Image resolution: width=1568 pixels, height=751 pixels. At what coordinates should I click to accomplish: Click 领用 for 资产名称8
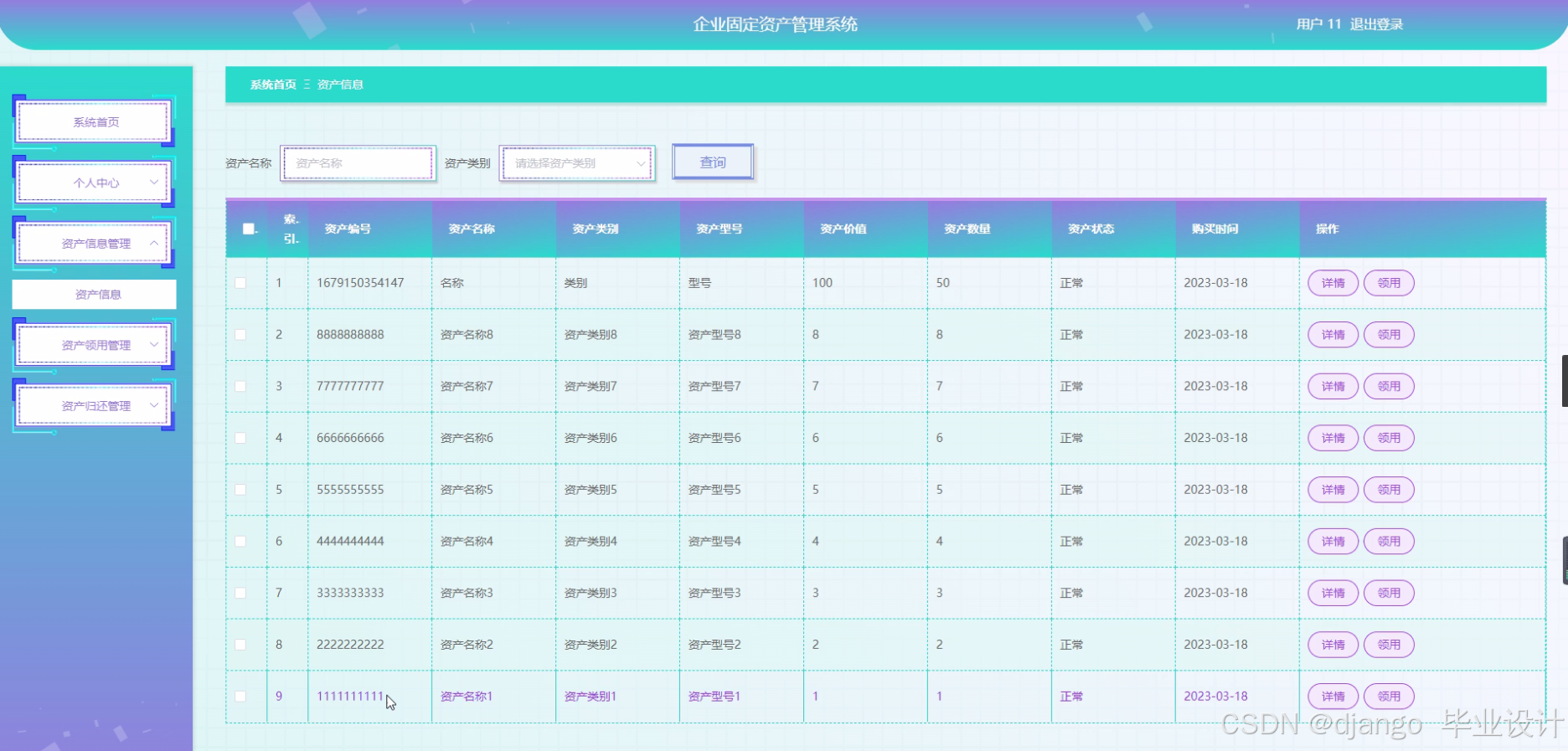point(1389,335)
